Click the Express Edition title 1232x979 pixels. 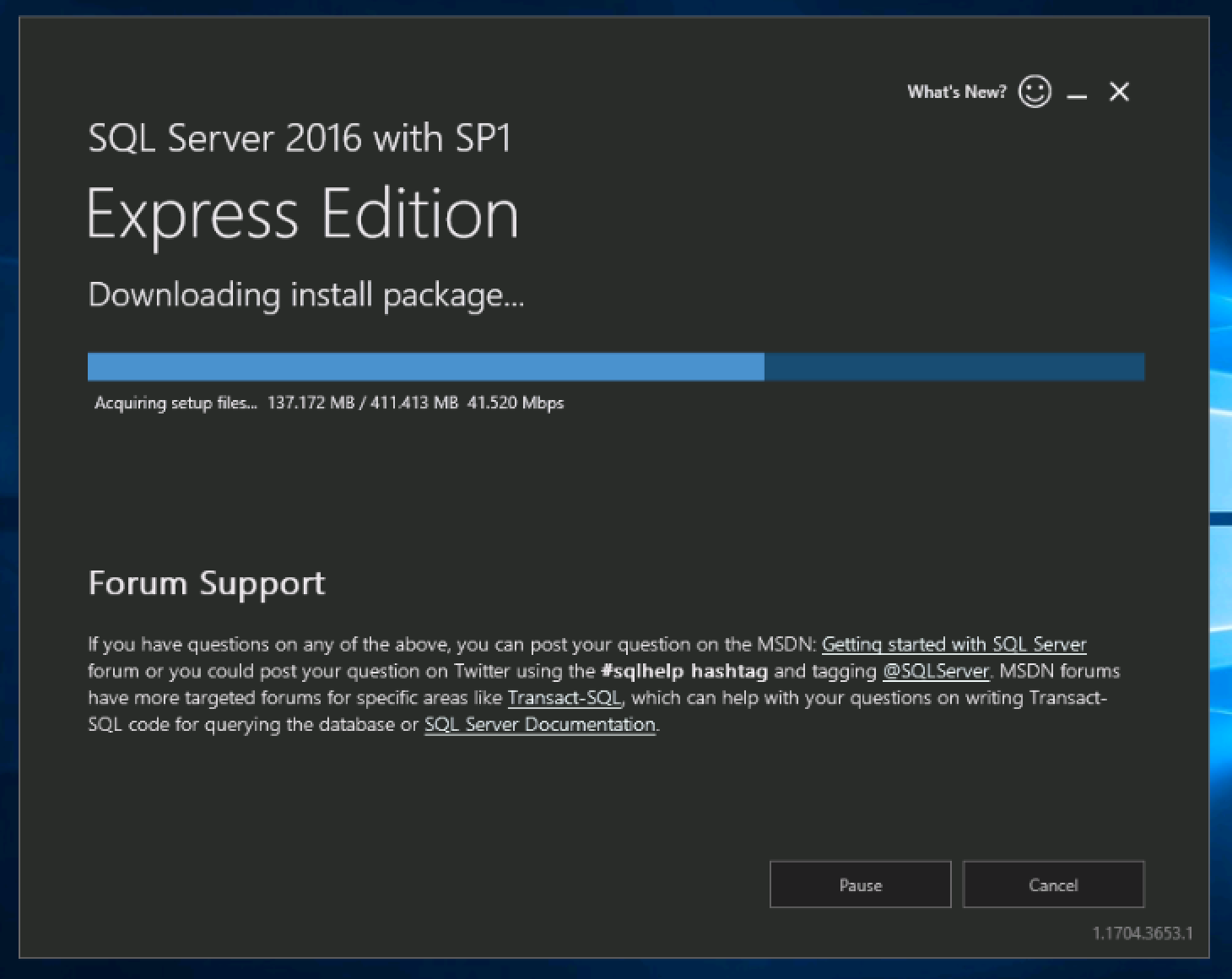302,214
